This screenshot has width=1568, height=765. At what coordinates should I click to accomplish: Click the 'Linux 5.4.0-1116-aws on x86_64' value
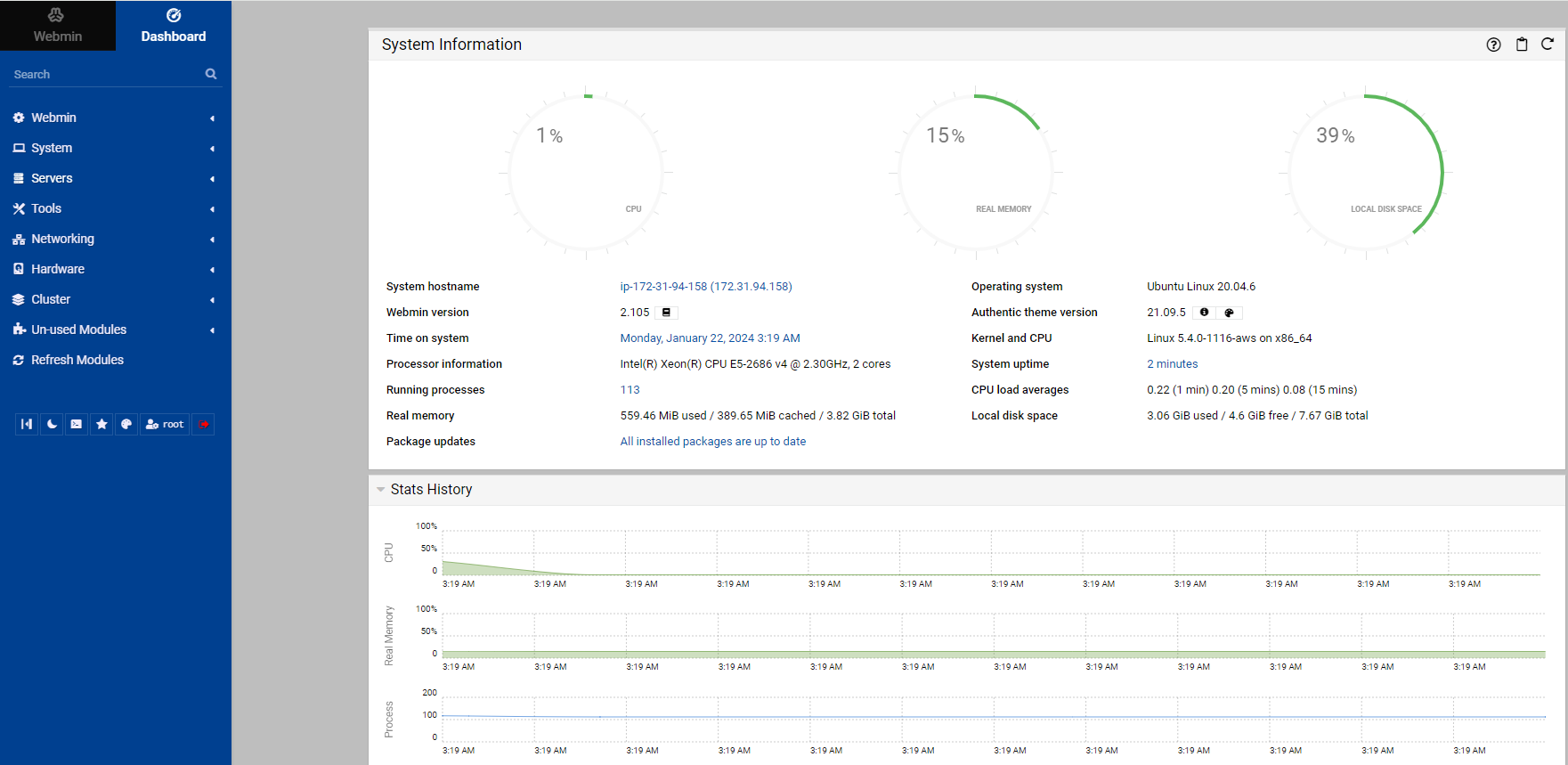point(1229,338)
